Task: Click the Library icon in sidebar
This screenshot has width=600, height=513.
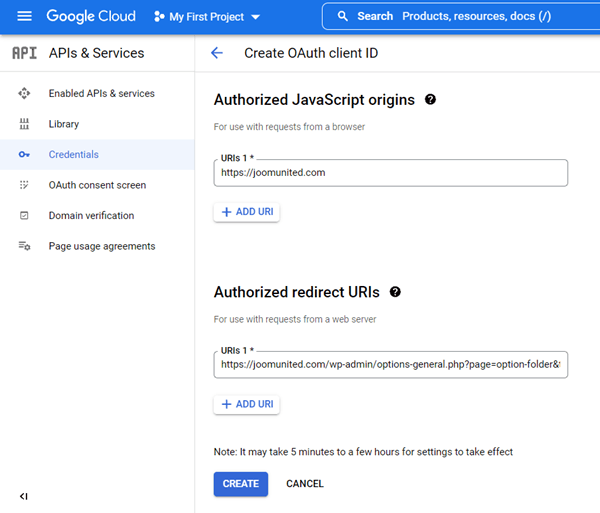Action: (x=25, y=124)
